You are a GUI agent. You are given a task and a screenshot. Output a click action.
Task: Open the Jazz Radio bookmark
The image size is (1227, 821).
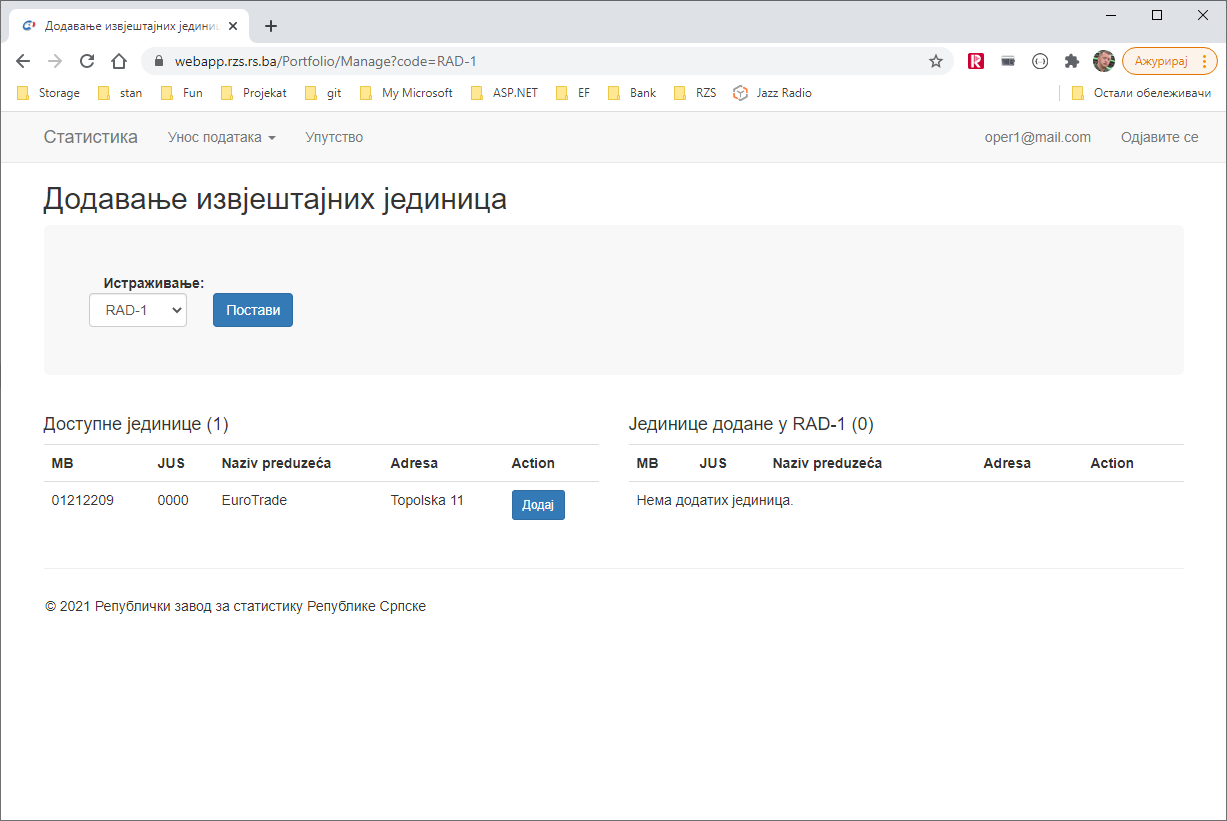pyautogui.click(x=772, y=93)
